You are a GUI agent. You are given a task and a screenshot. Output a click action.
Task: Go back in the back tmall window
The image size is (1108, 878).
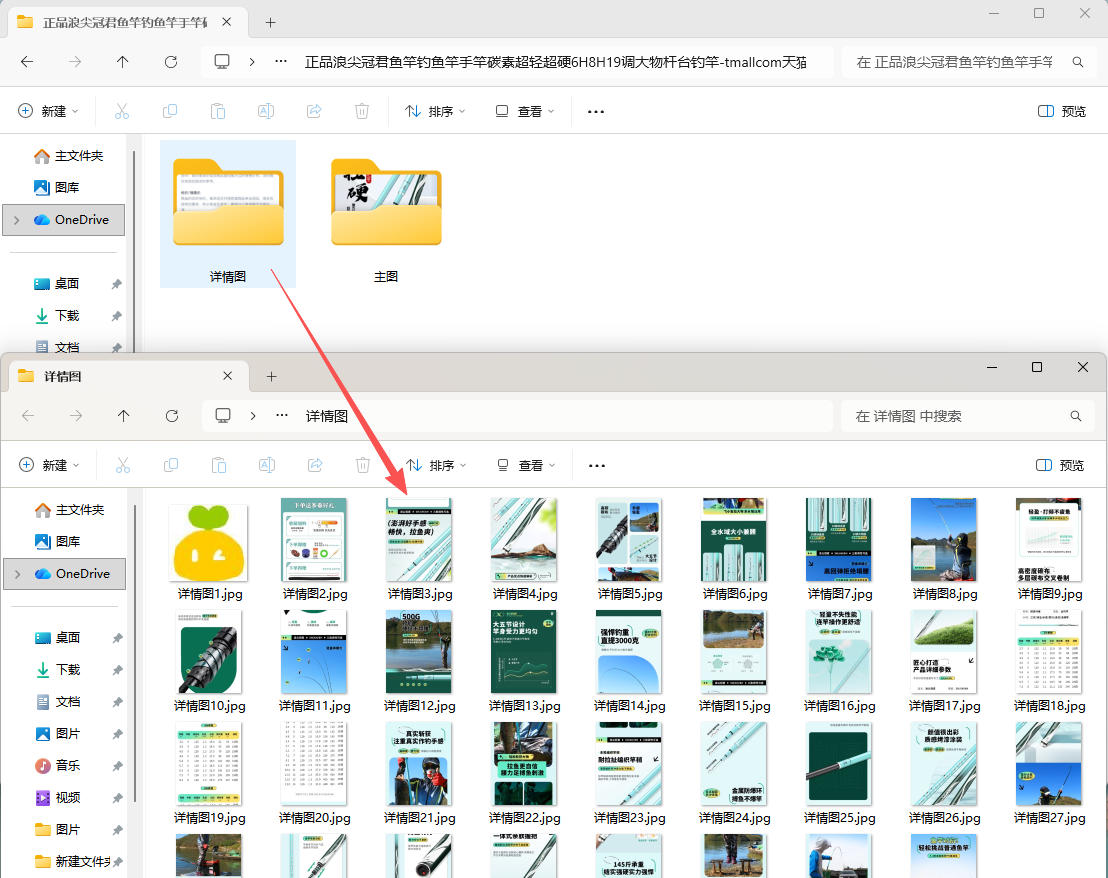tap(27, 62)
